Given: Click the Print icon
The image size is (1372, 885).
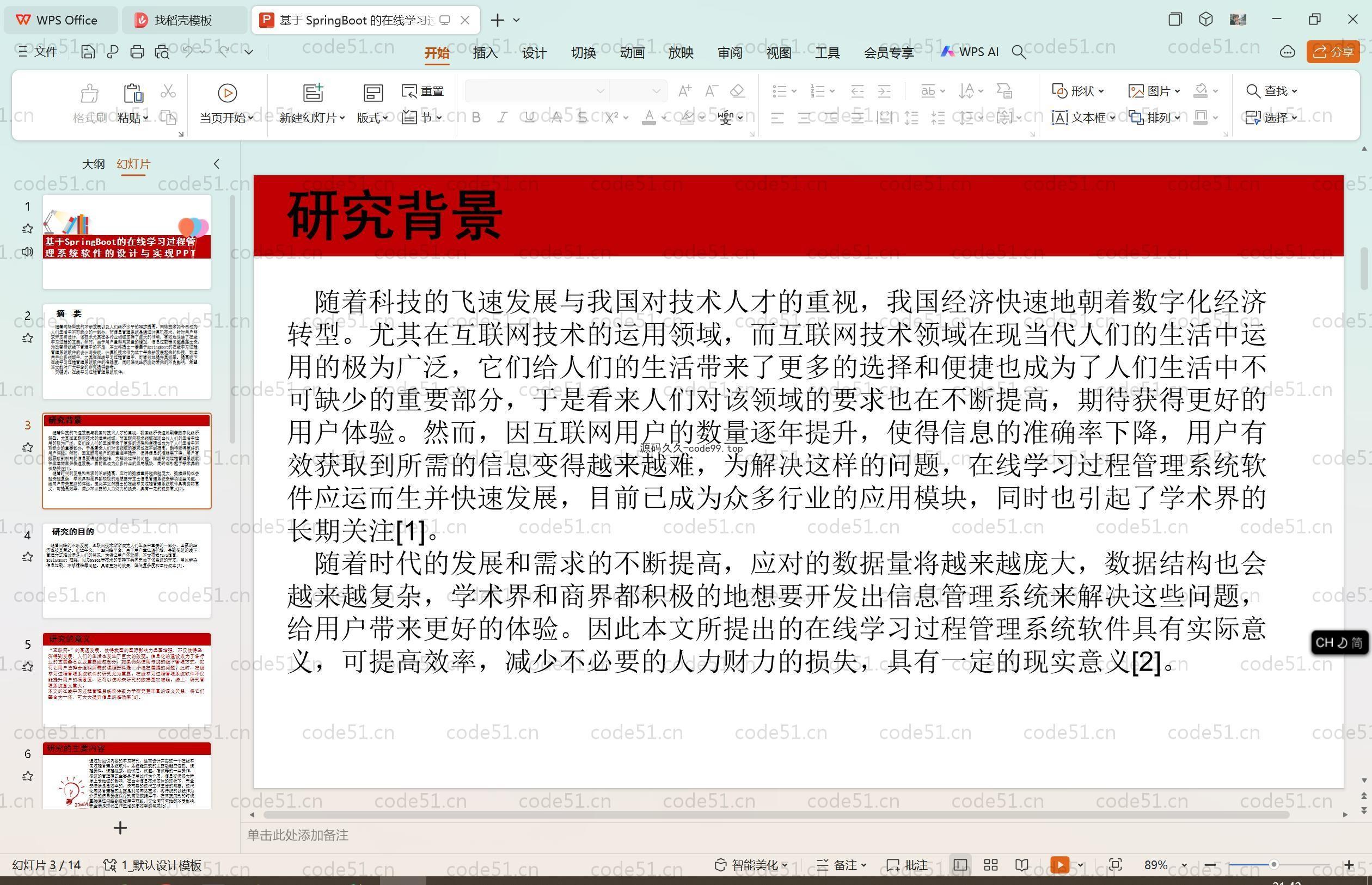Looking at the screenshot, I should point(137,52).
